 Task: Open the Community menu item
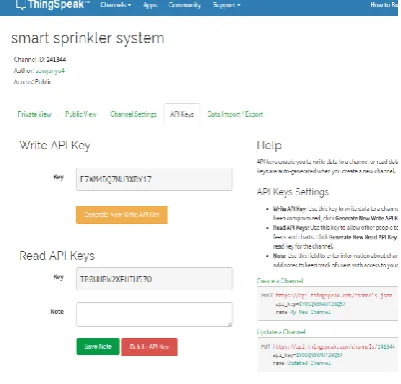pyautogui.click(x=185, y=5)
